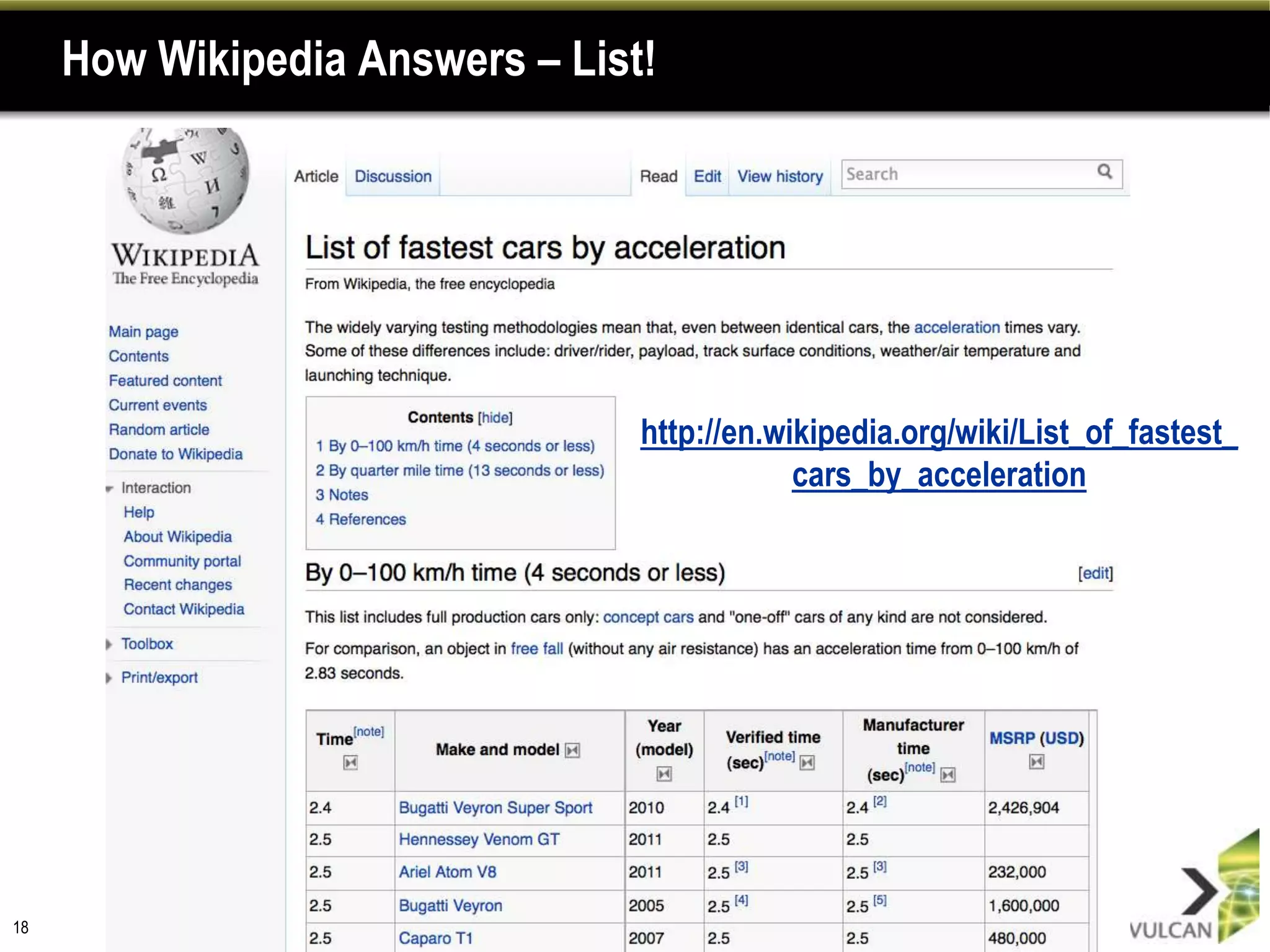This screenshot has width=1270, height=952.
Task: Collapse the Interaction sidebar section
Action: (x=110, y=489)
